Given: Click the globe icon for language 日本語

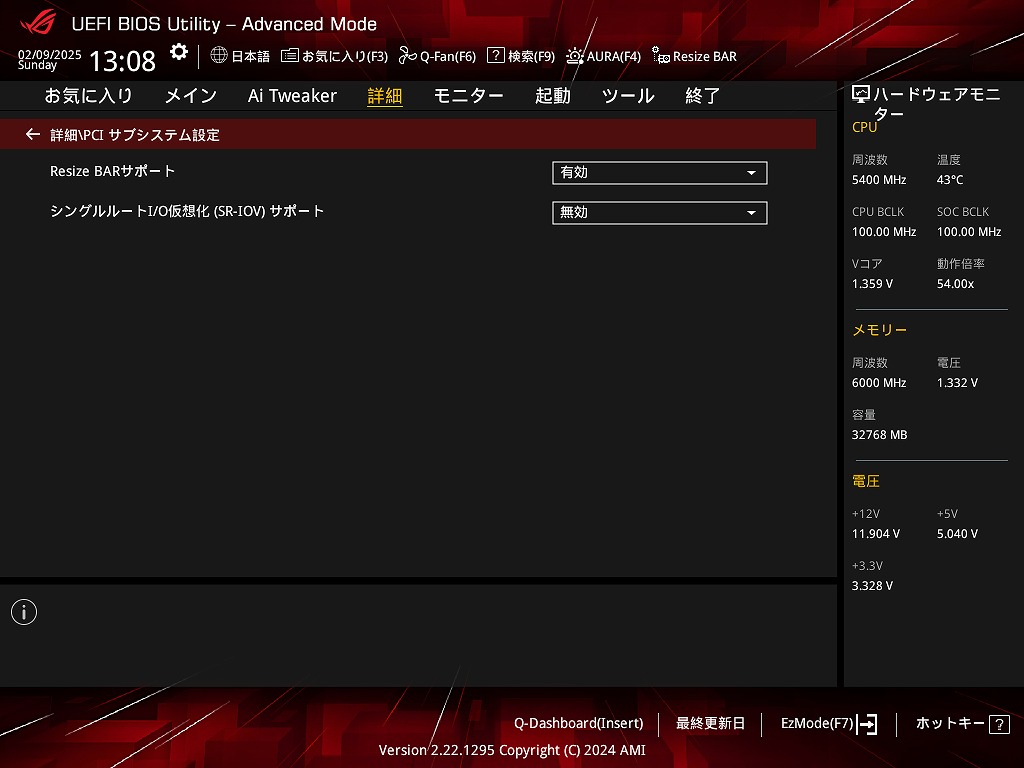Looking at the screenshot, I should point(219,55).
